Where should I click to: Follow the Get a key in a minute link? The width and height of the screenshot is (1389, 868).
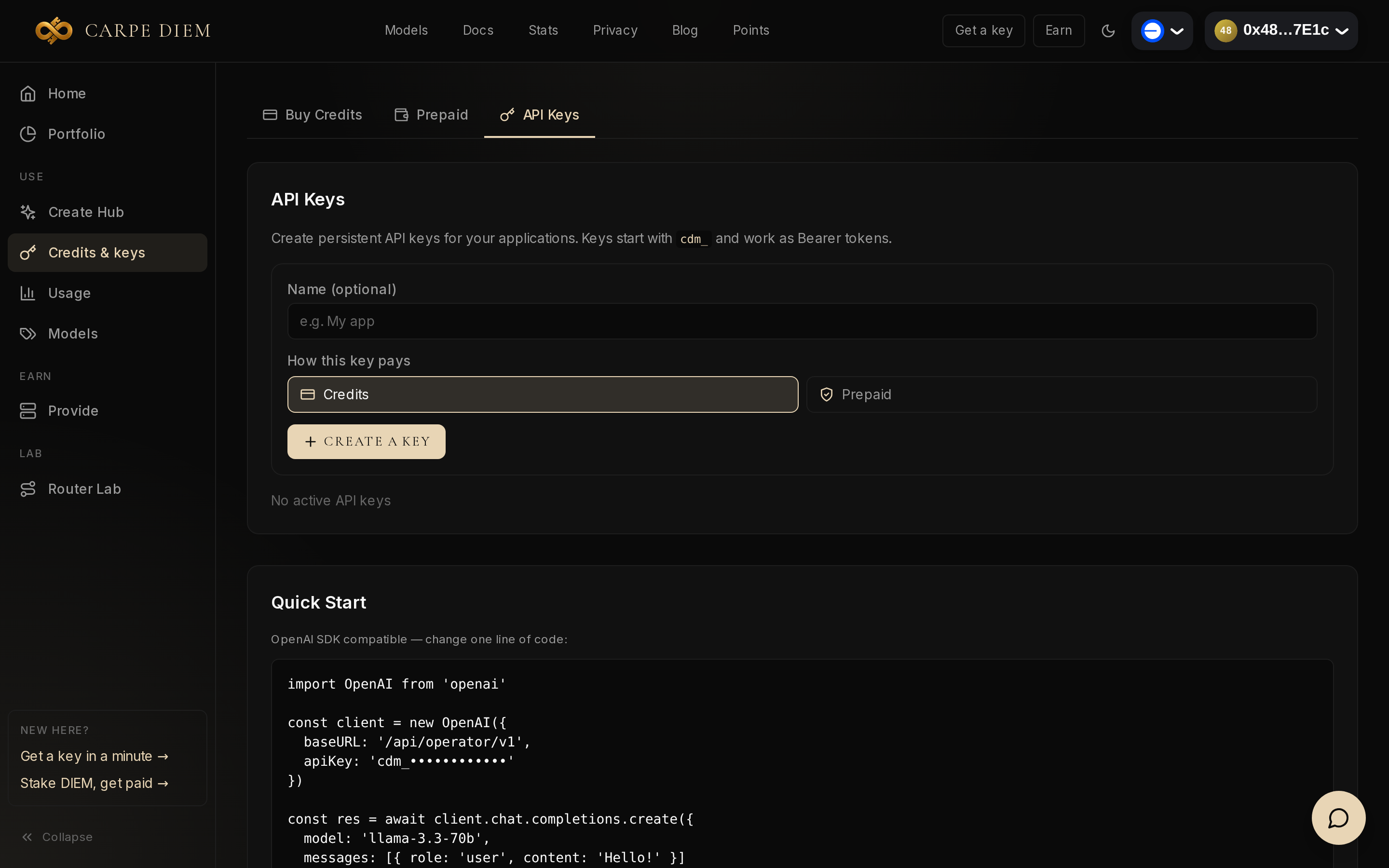pos(94,756)
